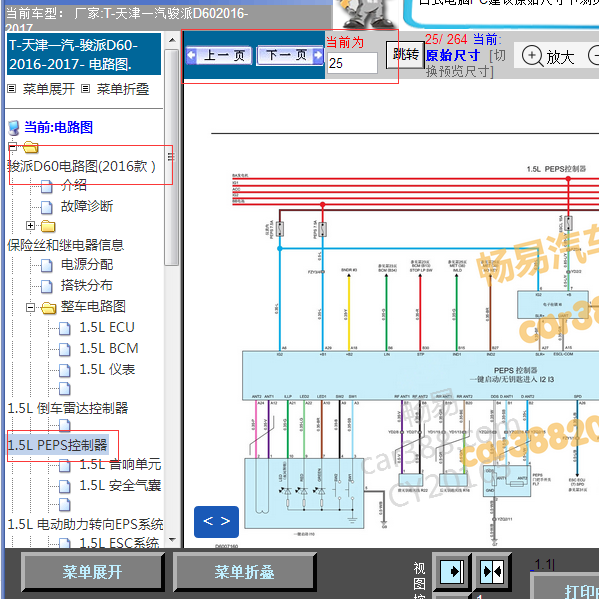
Task: Click the tree panel vertical scrollbar thumb
Action: 172,157
